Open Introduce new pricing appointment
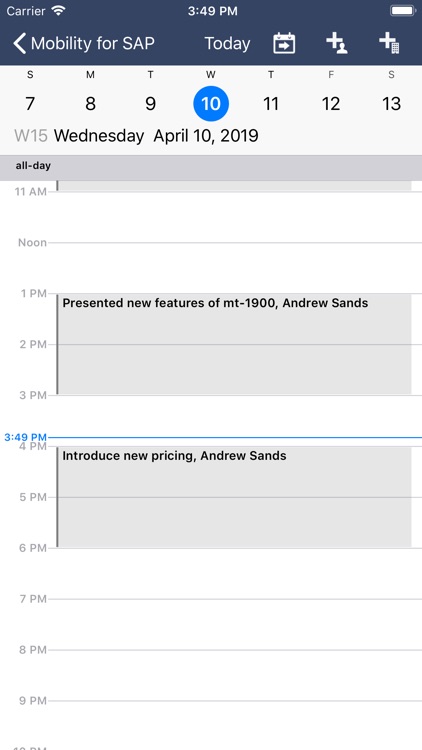This screenshot has height=750, width=422. tap(234, 497)
